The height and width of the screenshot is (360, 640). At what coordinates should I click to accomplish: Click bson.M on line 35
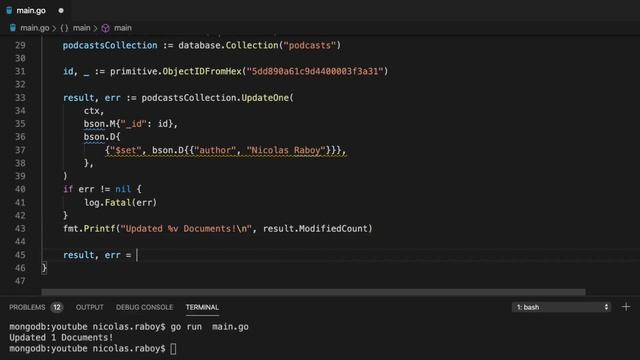click(x=100, y=124)
